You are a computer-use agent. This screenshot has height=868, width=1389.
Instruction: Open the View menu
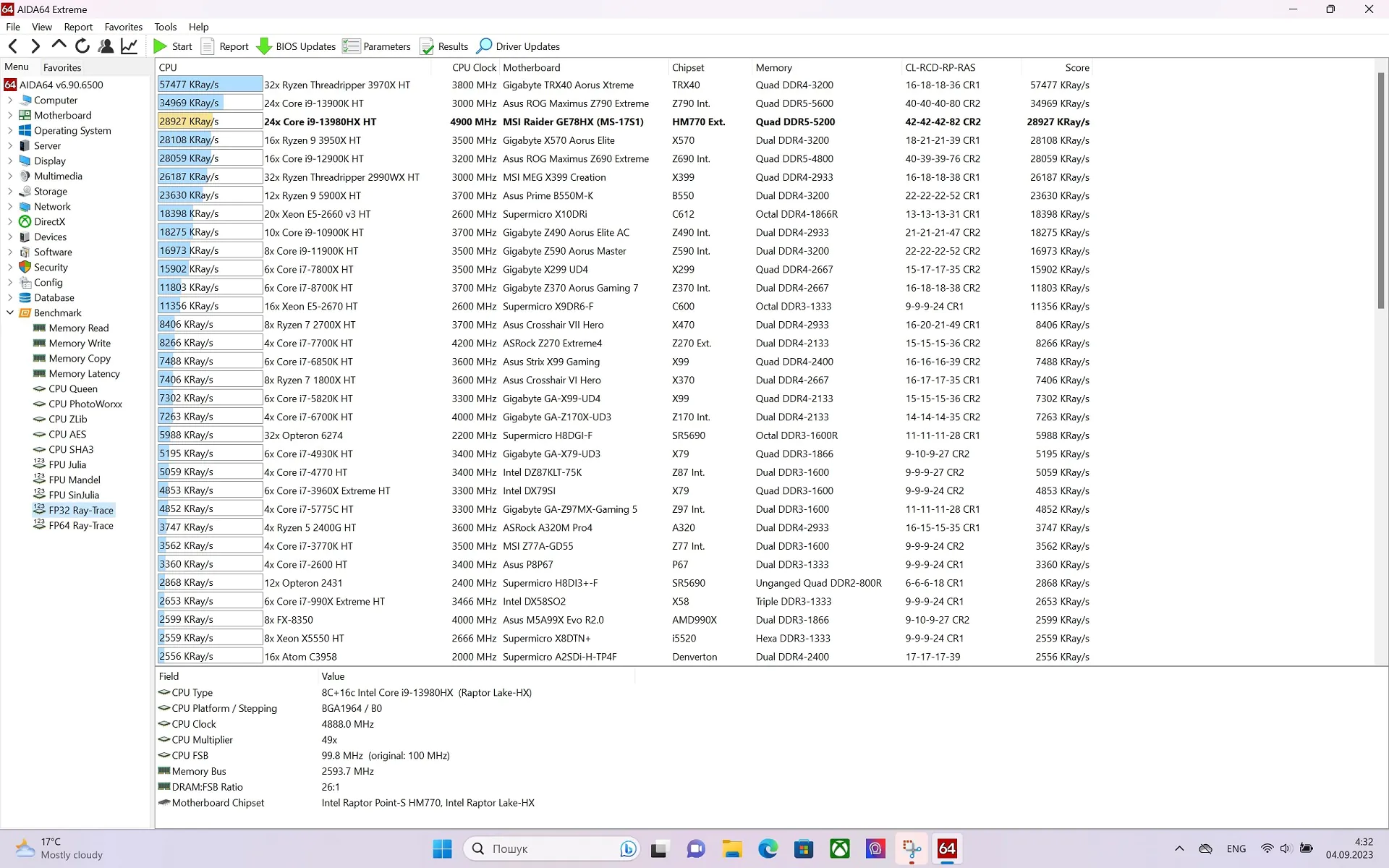[42, 27]
